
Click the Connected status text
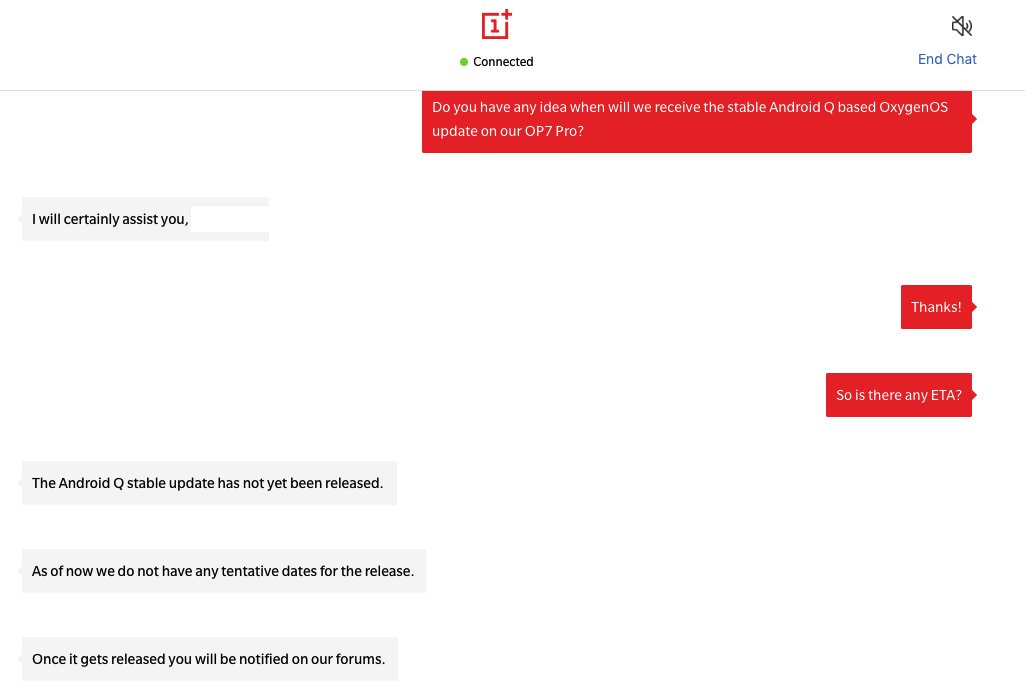pyautogui.click(x=503, y=62)
